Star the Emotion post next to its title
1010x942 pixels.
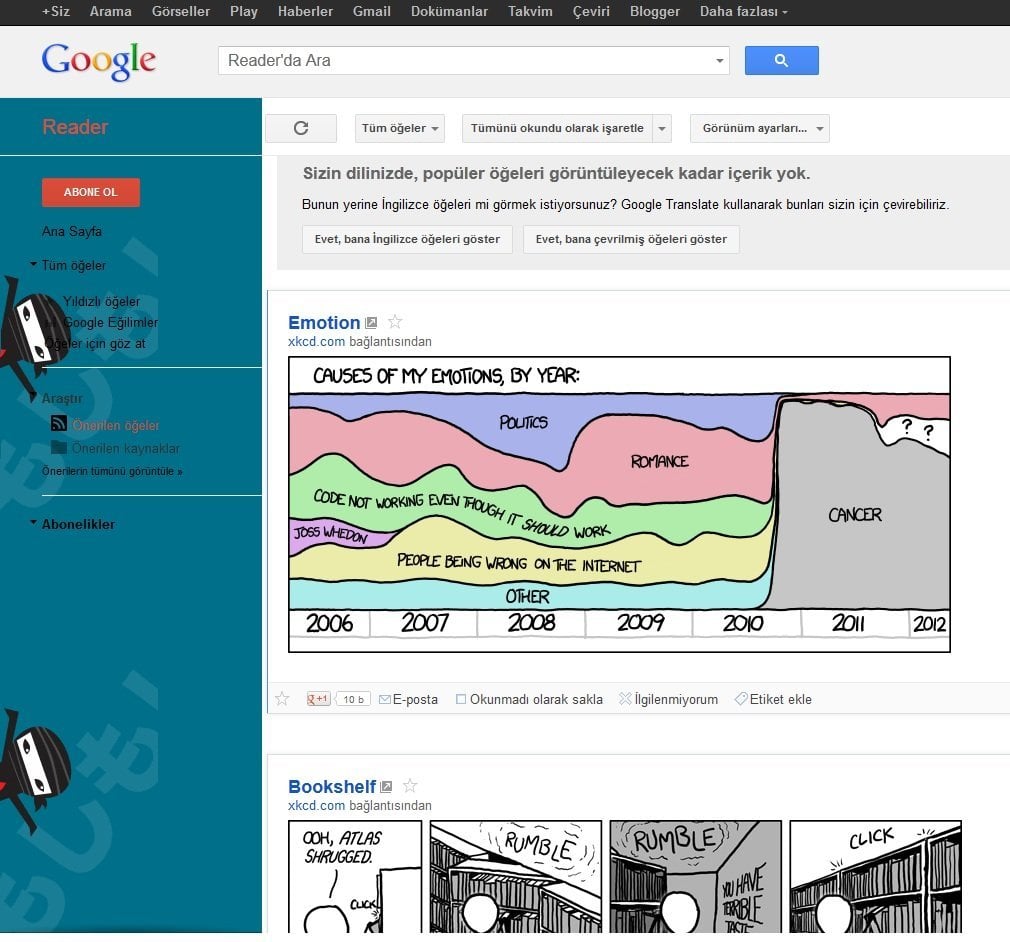(395, 322)
